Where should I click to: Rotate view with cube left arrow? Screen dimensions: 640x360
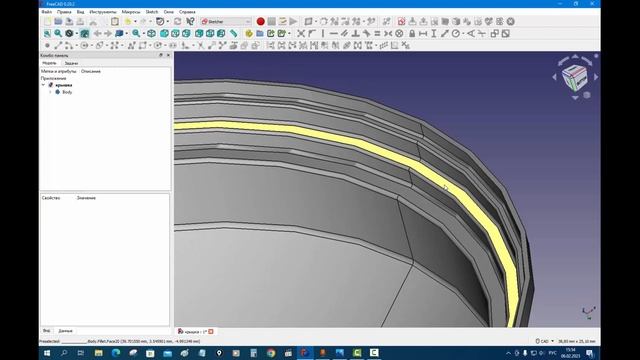pyautogui.click(x=554, y=77)
